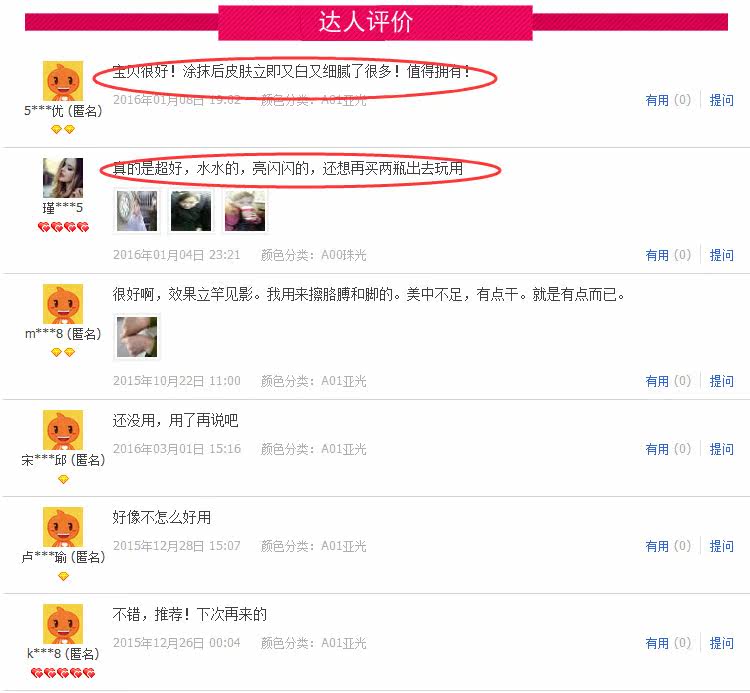Click 提问 on the 瑾***5 review
750x693 pixels.
(x=721, y=255)
